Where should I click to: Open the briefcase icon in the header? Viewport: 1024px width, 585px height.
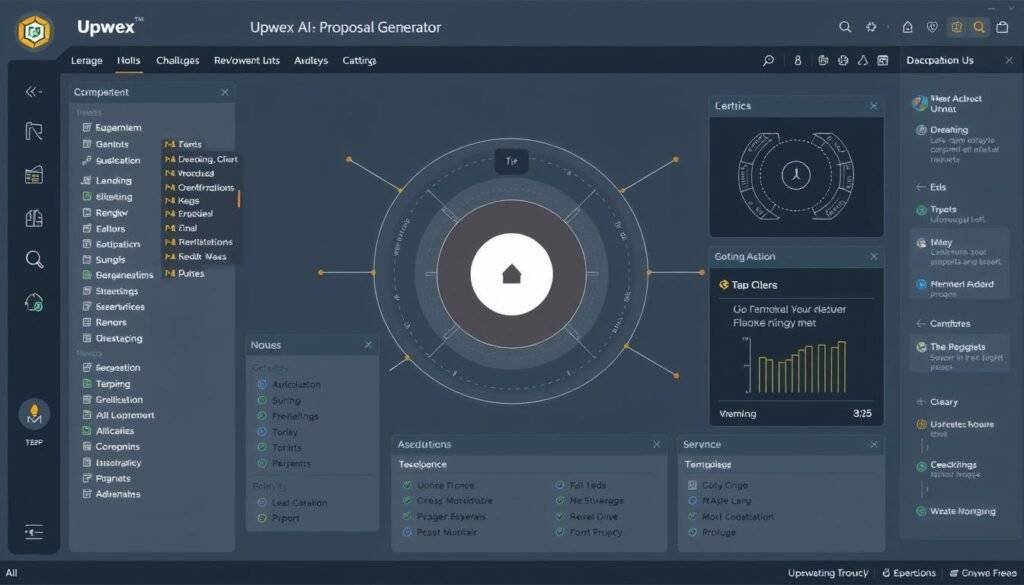coord(1002,27)
